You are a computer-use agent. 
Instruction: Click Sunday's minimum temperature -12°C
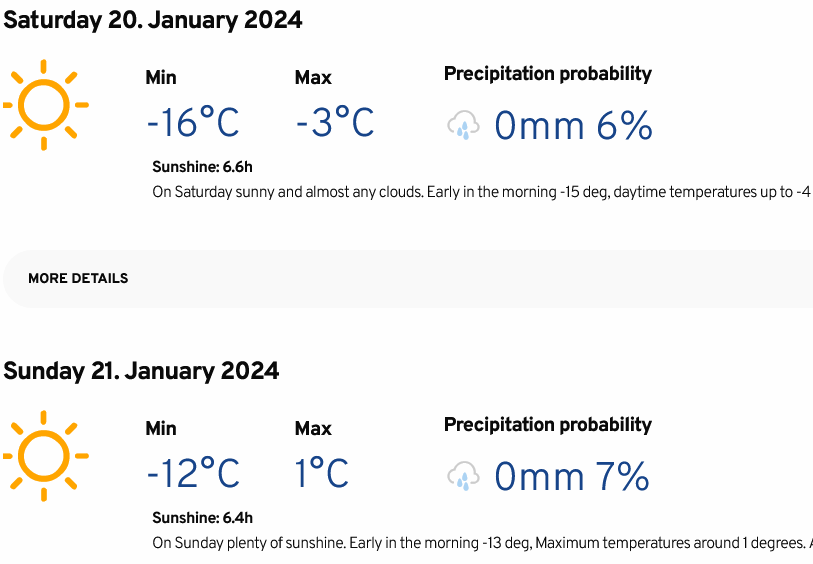pos(193,473)
